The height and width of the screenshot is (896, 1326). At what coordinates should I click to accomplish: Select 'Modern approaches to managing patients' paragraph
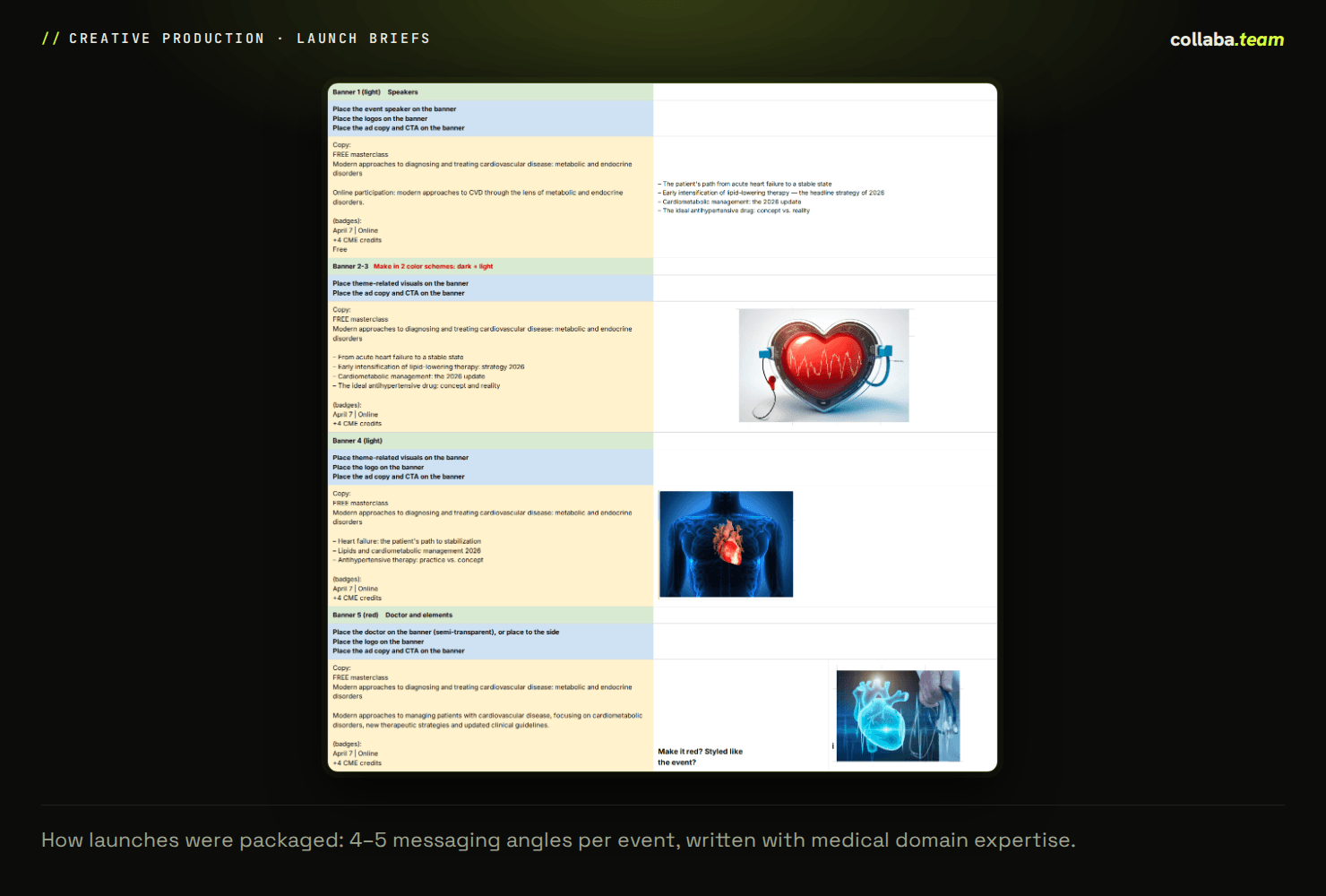487,720
